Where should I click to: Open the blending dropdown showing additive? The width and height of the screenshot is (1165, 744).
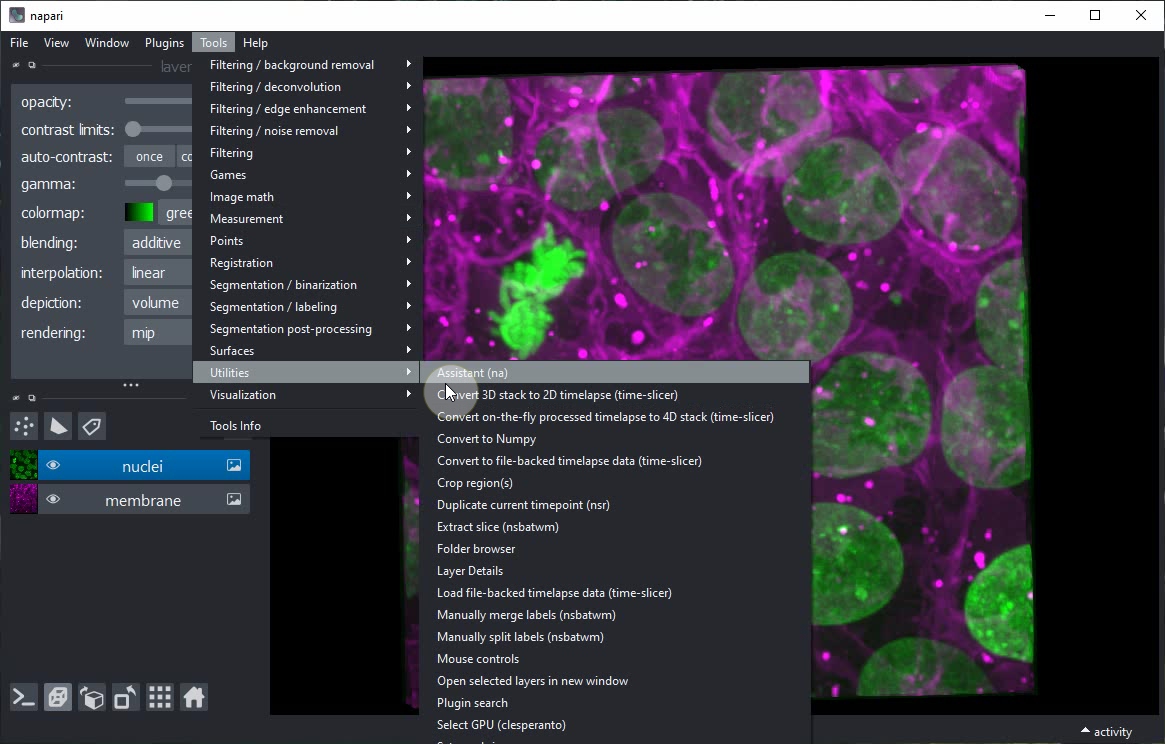point(158,243)
